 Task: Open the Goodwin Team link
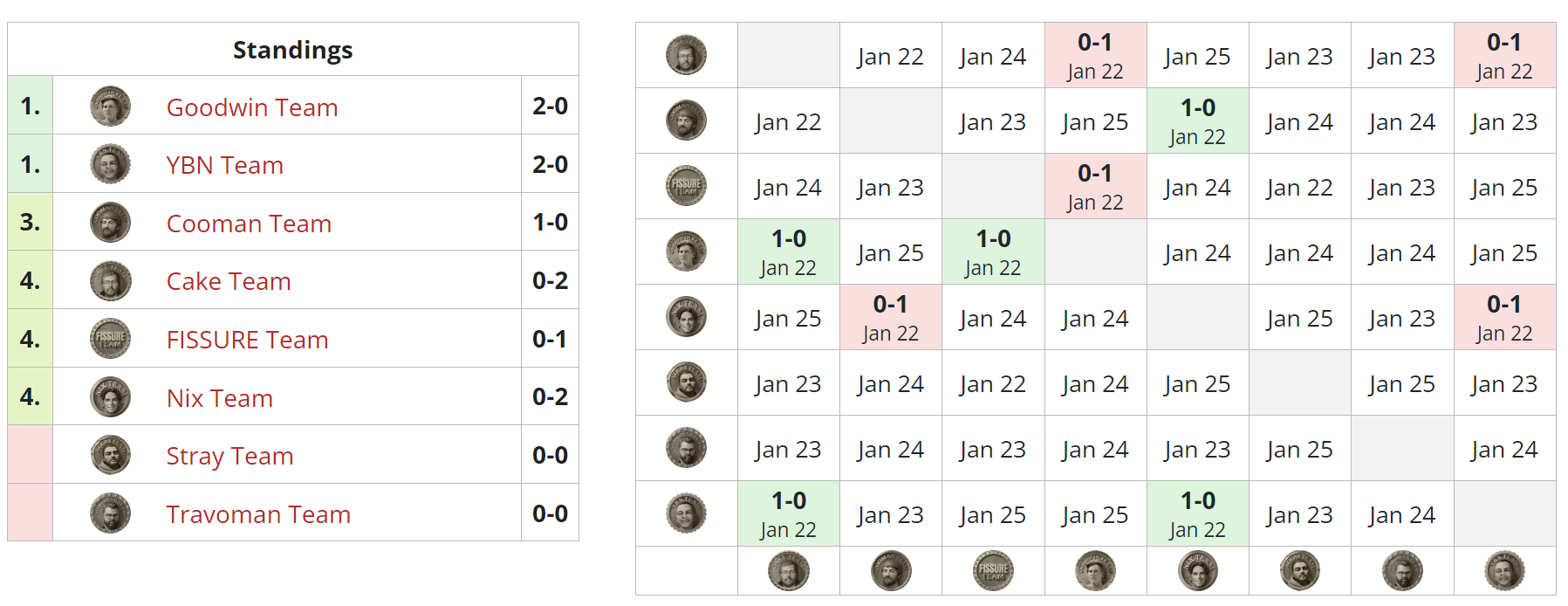pos(251,107)
